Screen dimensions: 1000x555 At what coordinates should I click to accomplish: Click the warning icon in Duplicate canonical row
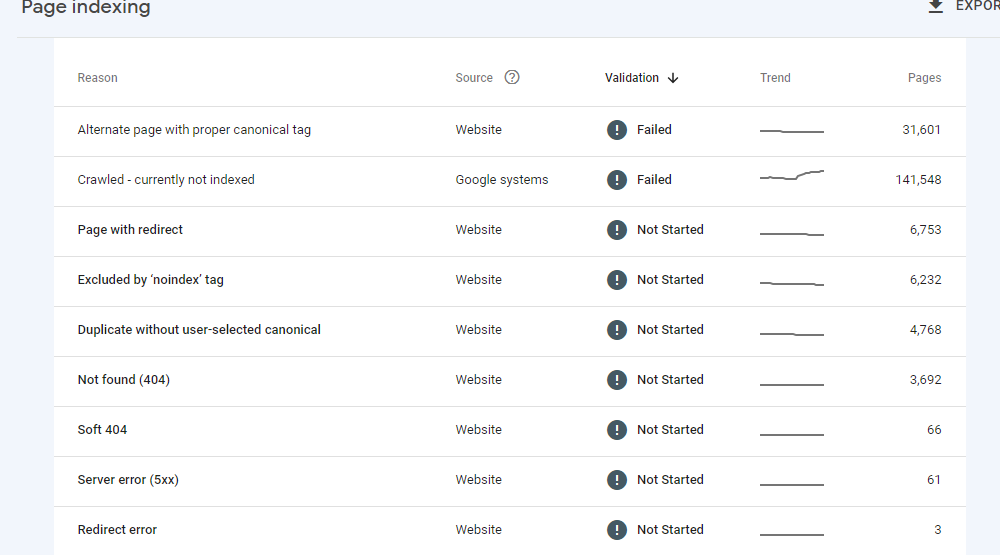pyautogui.click(x=616, y=330)
